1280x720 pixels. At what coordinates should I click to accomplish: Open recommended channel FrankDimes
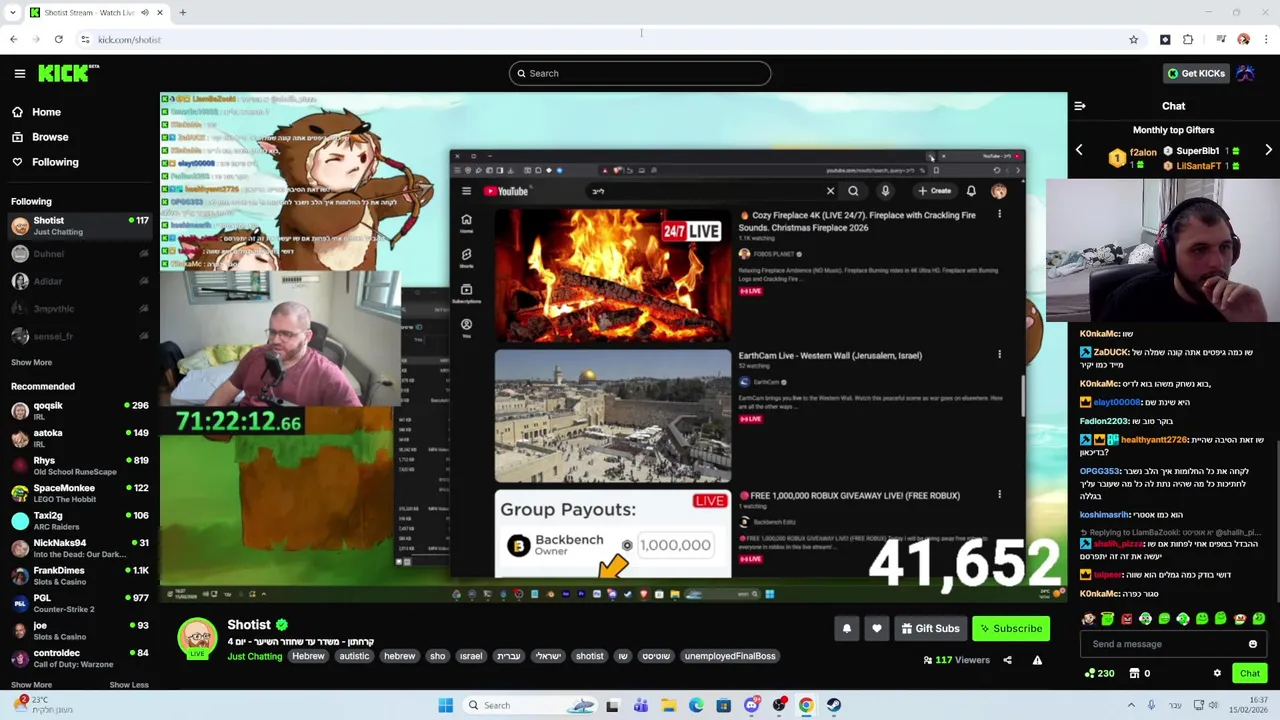[x=79, y=576]
